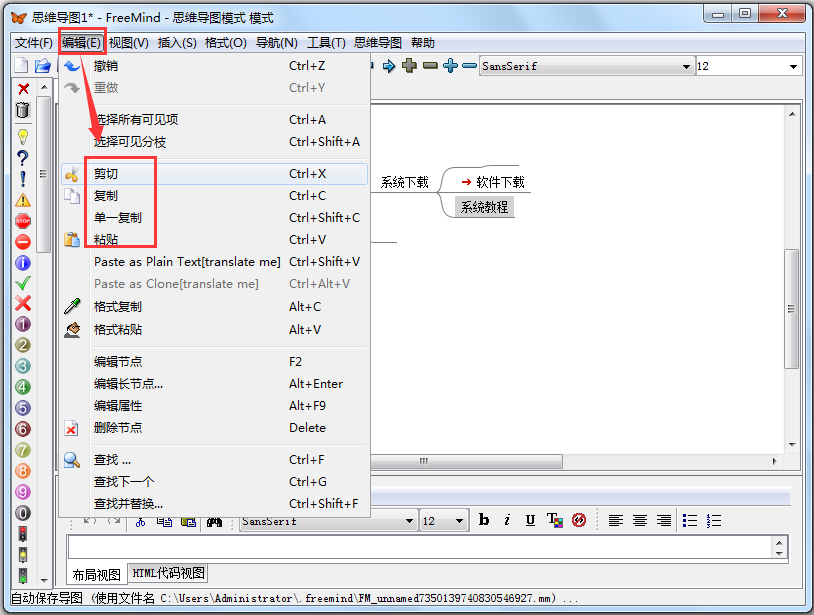Image resolution: width=814 pixels, height=615 pixels.
Task: Click inside the note text input area
Action: (x=420, y=548)
